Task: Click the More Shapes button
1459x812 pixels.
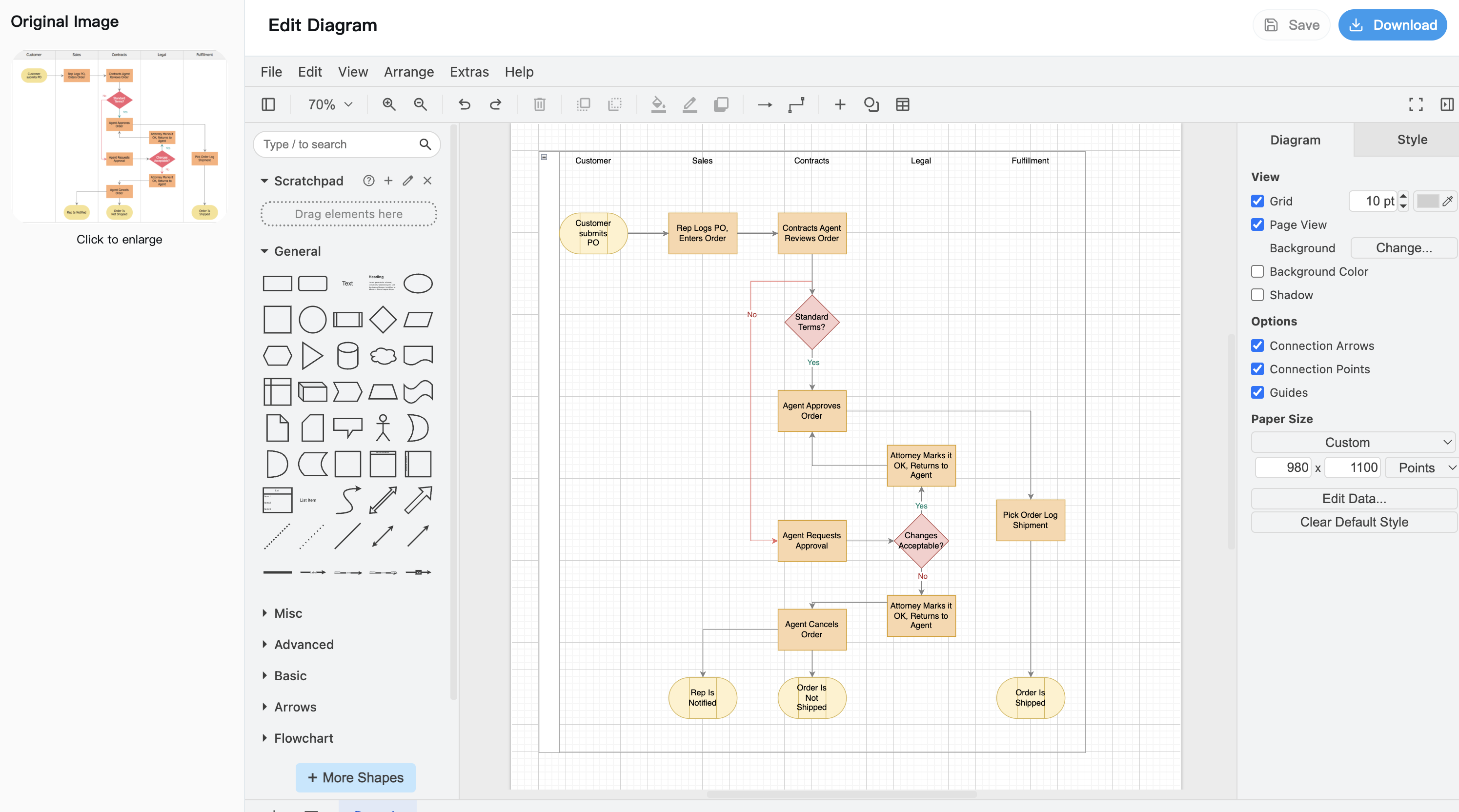Action: pyautogui.click(x=355, y=777)
